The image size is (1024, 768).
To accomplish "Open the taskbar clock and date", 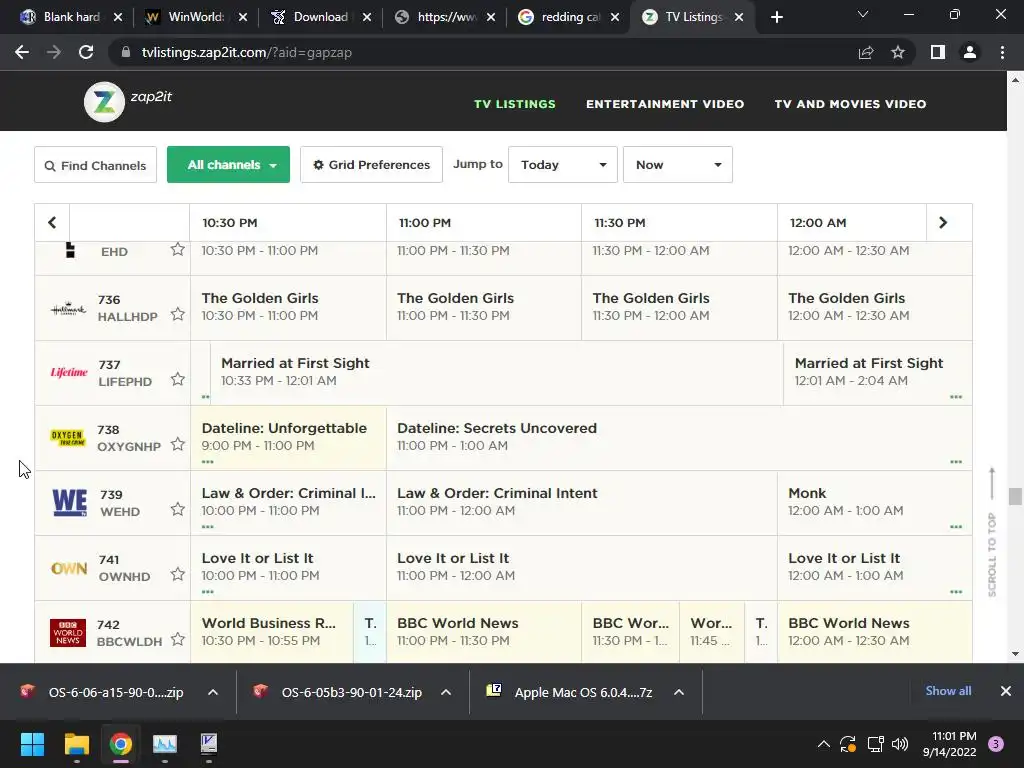I will tap(950, 744).
